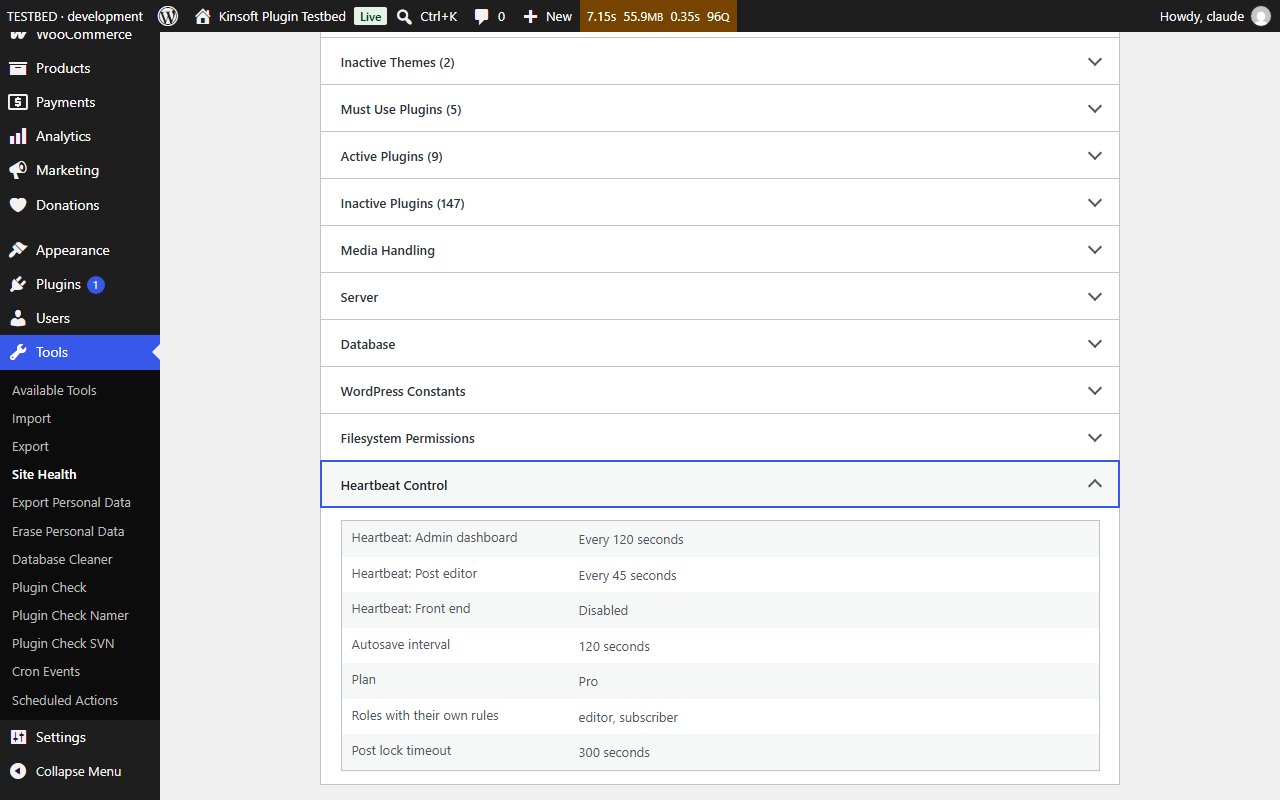Click the home icon for Kinsoft Plugin Testbed

(203, 16)
